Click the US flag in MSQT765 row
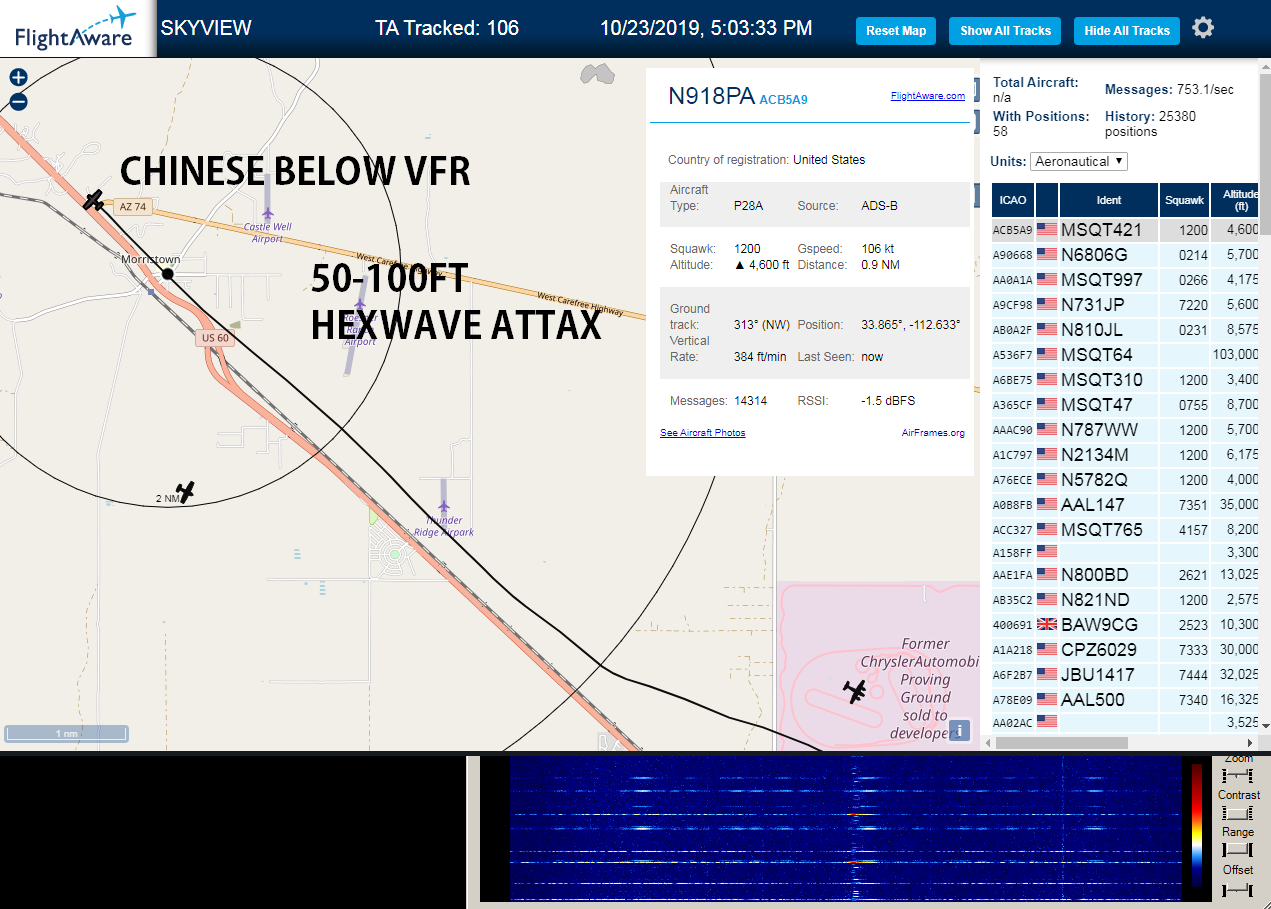The image size is (1271, 909). 1047,530
